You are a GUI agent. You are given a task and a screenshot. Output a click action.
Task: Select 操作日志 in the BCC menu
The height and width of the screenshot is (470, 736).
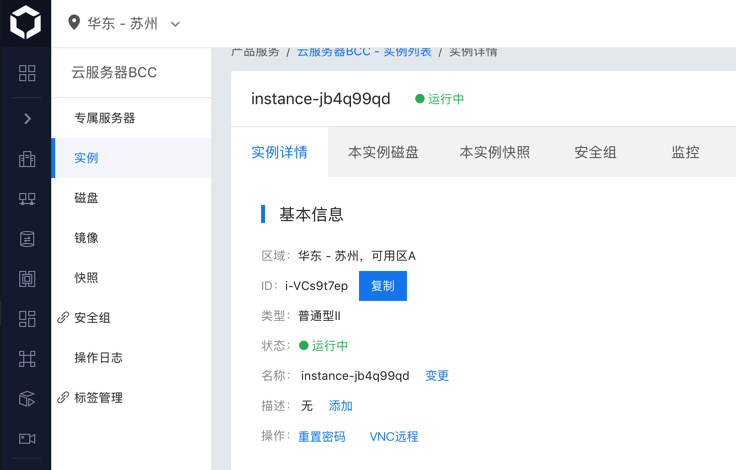click(98, 358)
